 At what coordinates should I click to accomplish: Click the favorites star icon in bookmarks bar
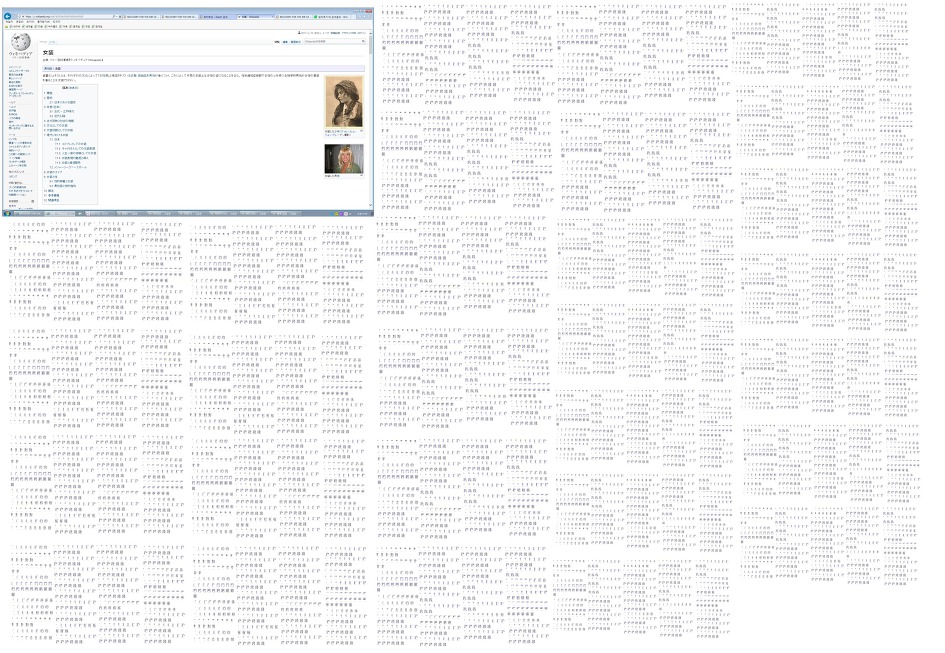[x=5, y=26]
